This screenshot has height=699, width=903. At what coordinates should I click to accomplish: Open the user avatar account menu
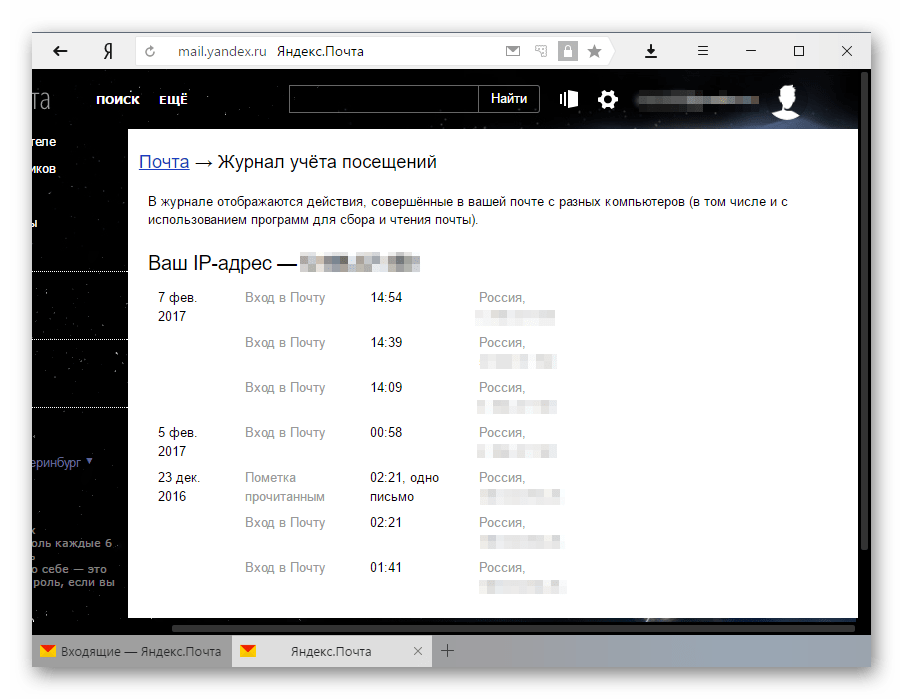tap(787, 101)
